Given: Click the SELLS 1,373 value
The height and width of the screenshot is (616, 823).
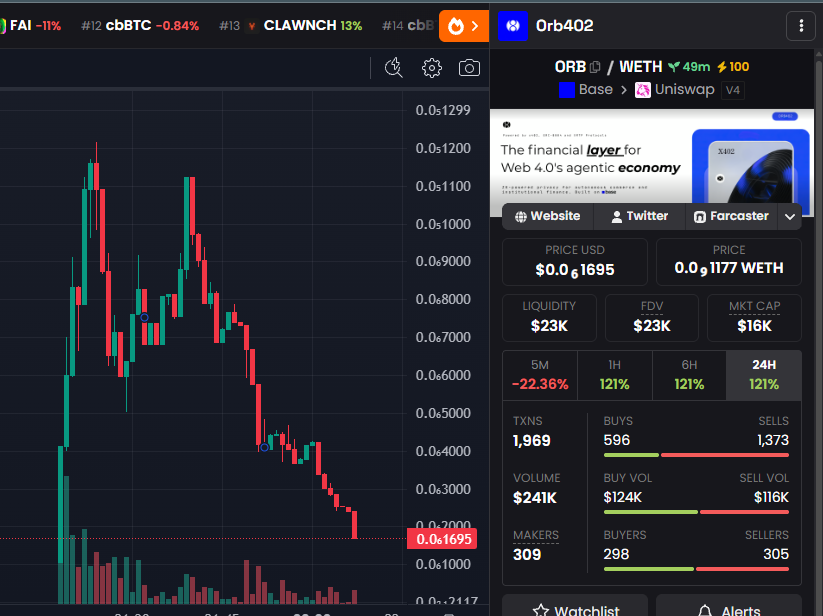Looking at the screenshot, I should pyautogui.click(x=773, y=440).
